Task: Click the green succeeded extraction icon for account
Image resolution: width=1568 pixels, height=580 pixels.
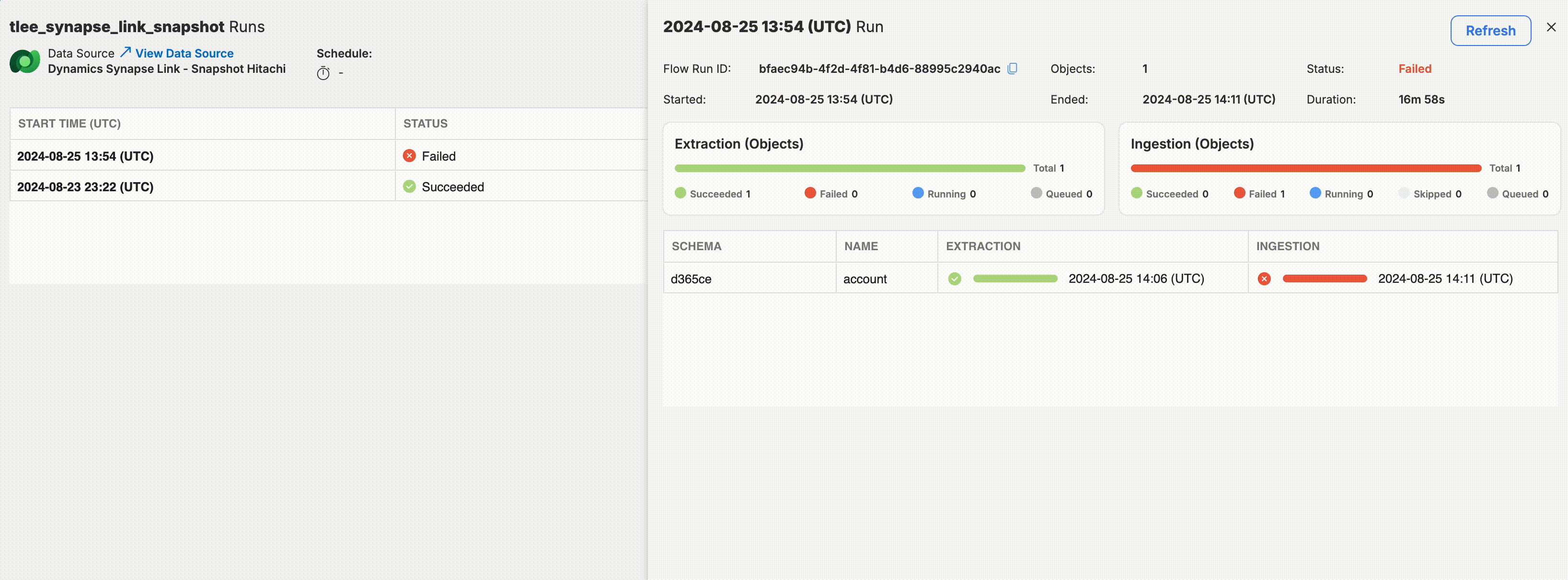Action: click(954, 278)
